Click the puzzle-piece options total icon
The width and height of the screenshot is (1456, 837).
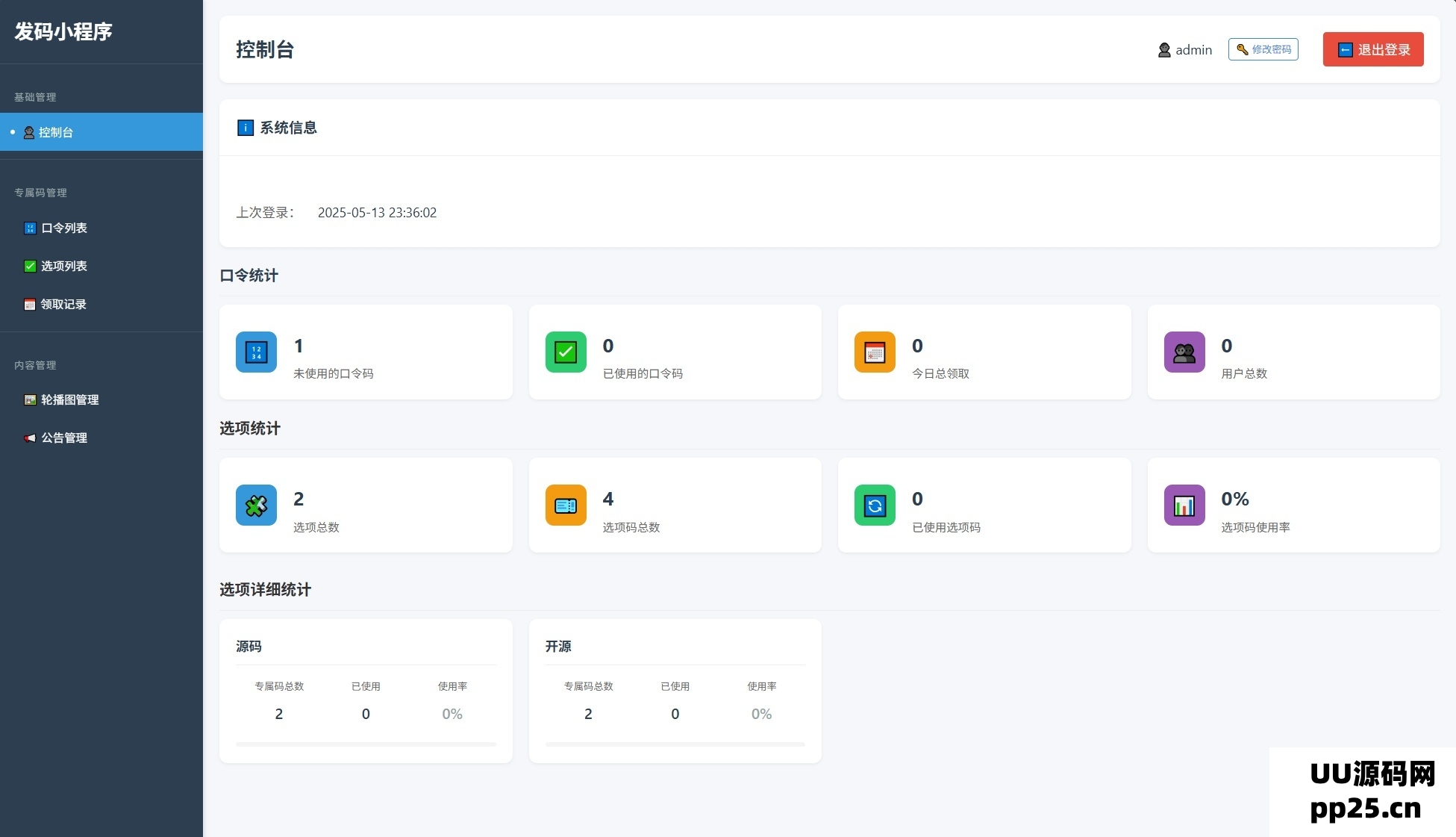tap(256, 505)
